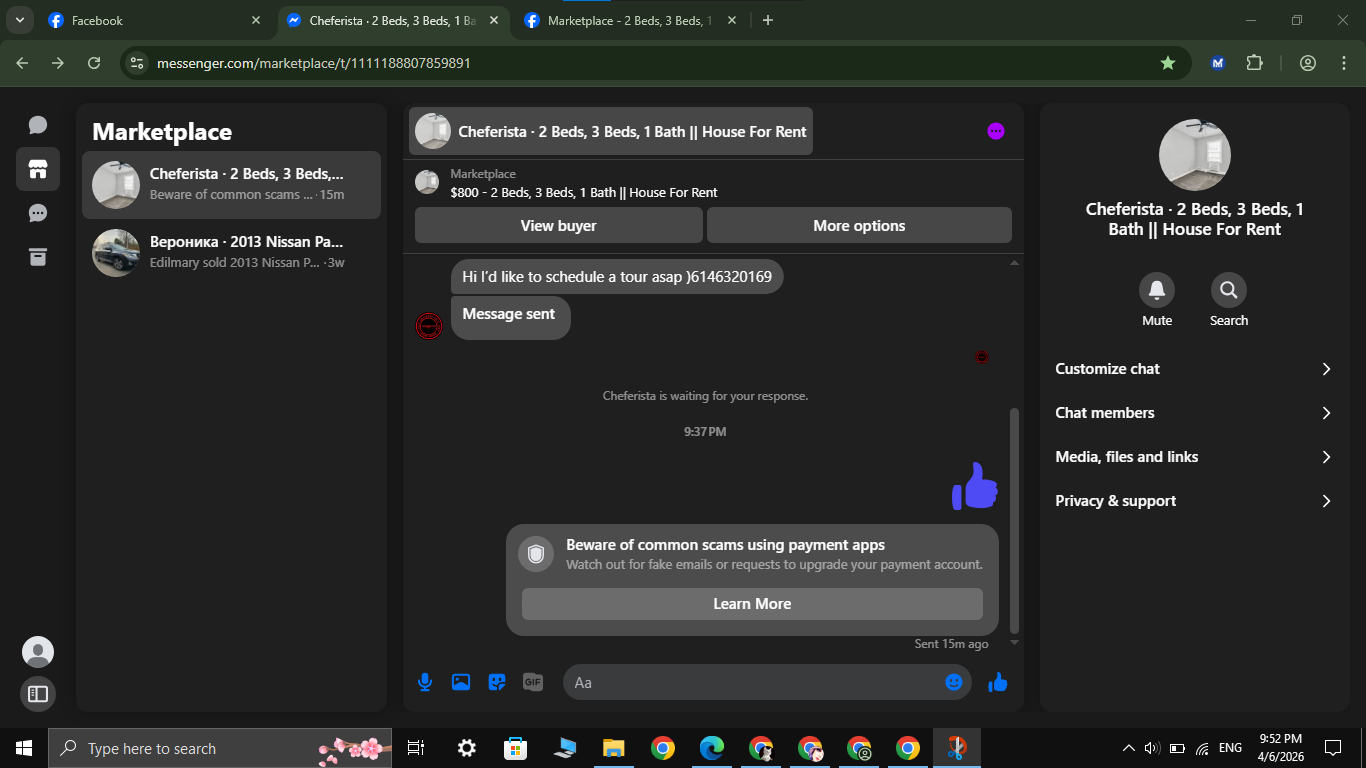Open the Archive sidebar icon

pyautogui.click(x=38, y=257)
